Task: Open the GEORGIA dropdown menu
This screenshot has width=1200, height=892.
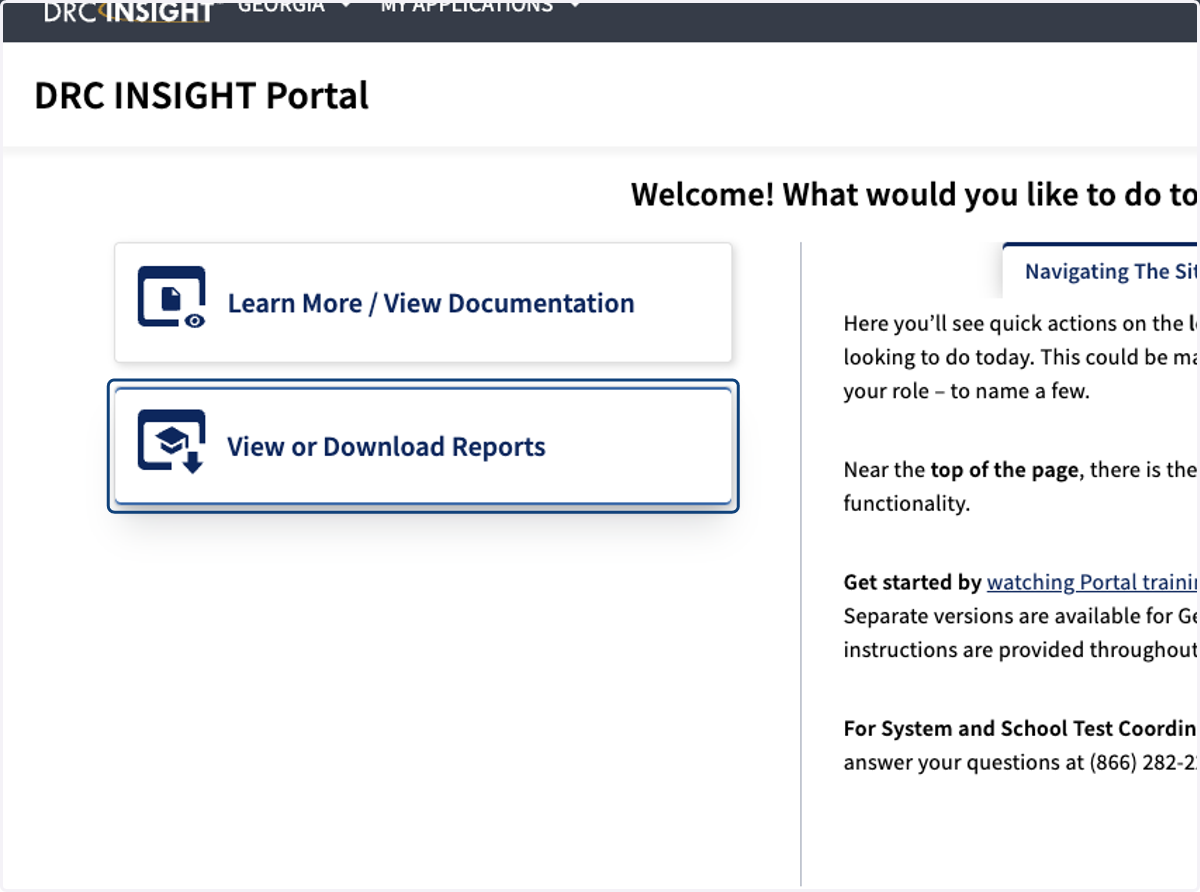Action: 294,7
